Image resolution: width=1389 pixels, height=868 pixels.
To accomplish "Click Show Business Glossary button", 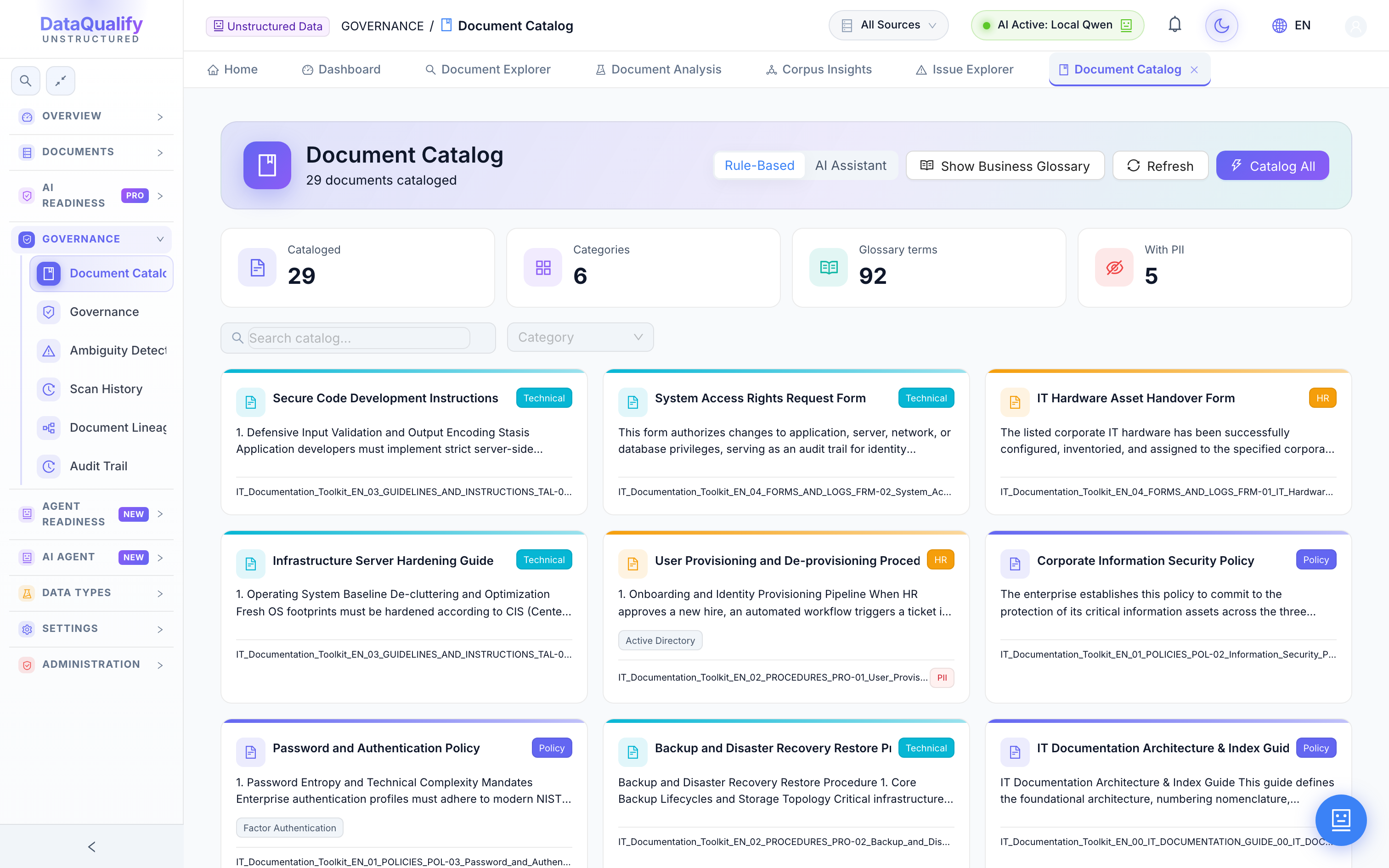I will pyautogui.click(x=1005, y=166).
